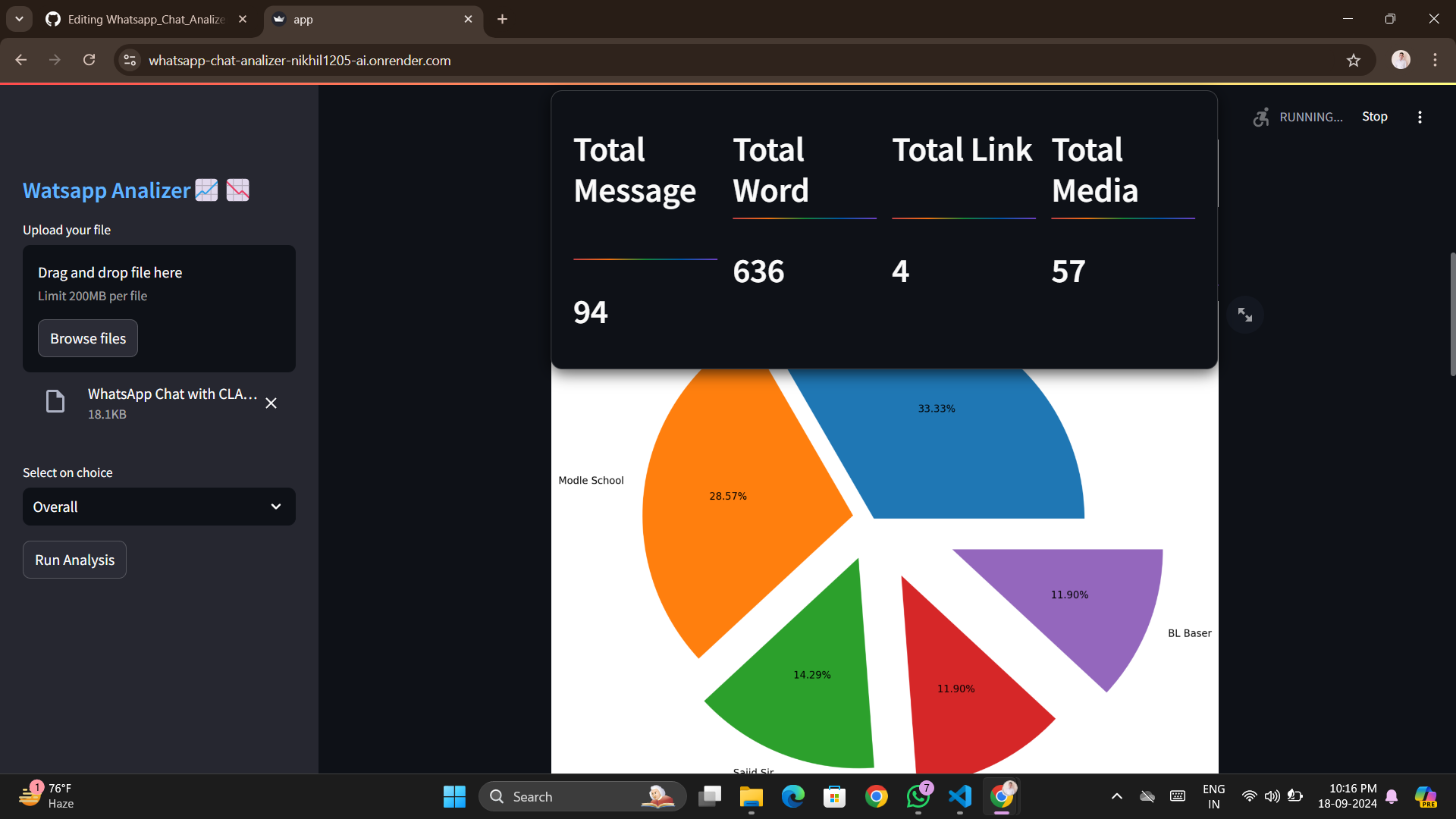This screenshot has width=1456, height=819.
Task: Click the browser address bar URL
Action: [x=300, y=60]
